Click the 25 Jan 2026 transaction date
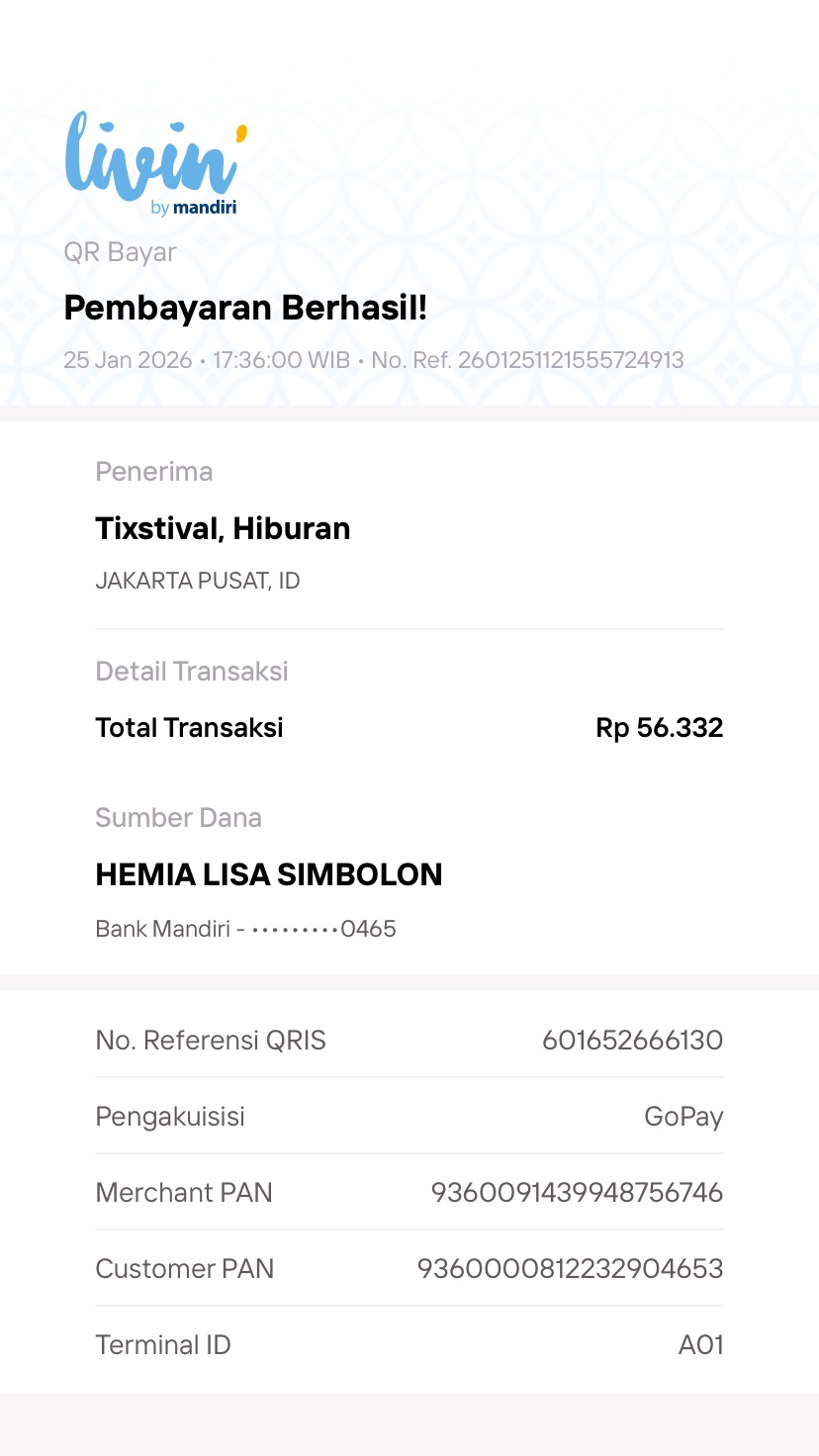This screenshot has height=1456, width=819. 128,360
